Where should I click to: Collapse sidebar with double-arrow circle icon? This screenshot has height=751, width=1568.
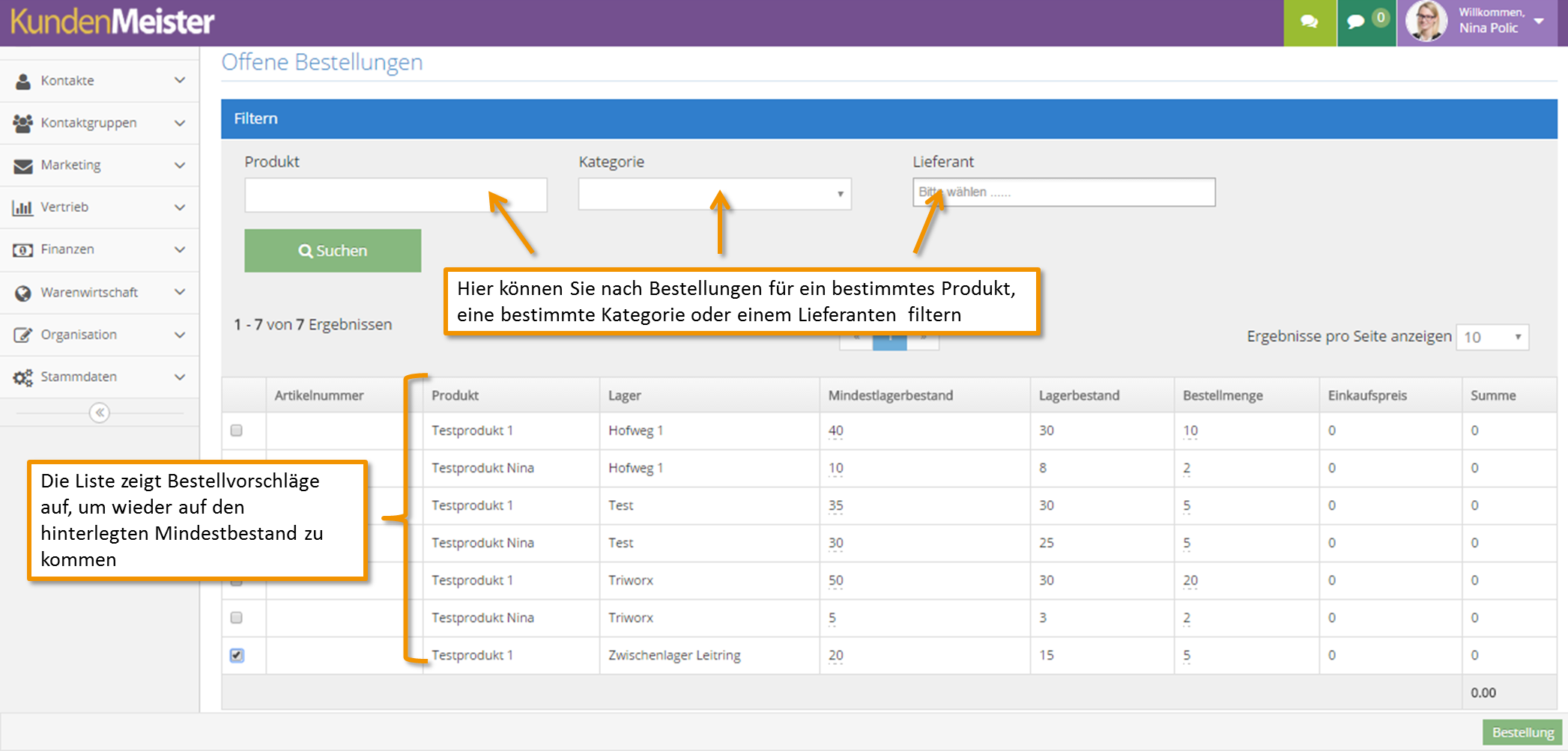[100, 413]
